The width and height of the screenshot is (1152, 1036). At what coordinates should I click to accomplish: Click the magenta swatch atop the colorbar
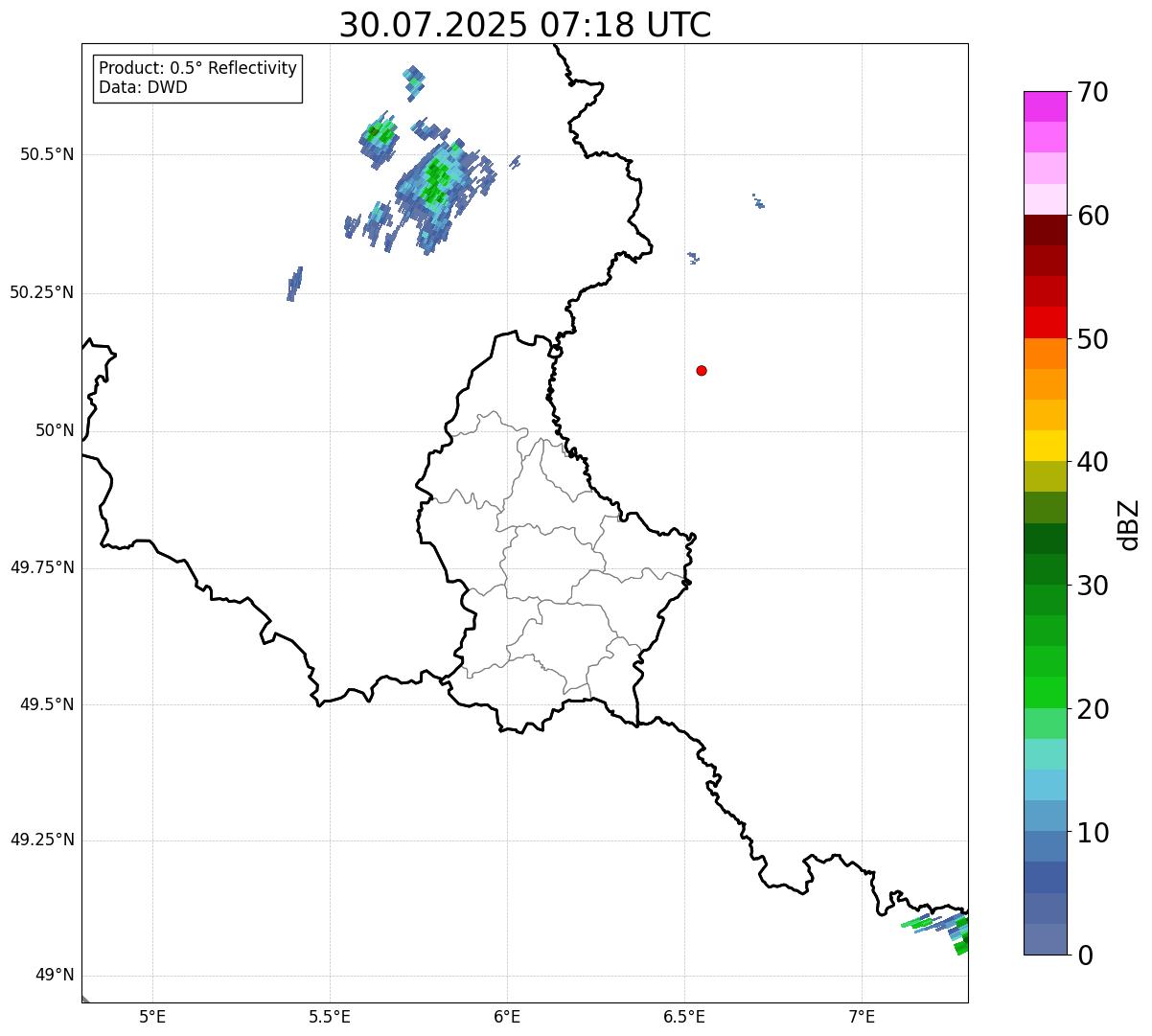(1046, 106)
